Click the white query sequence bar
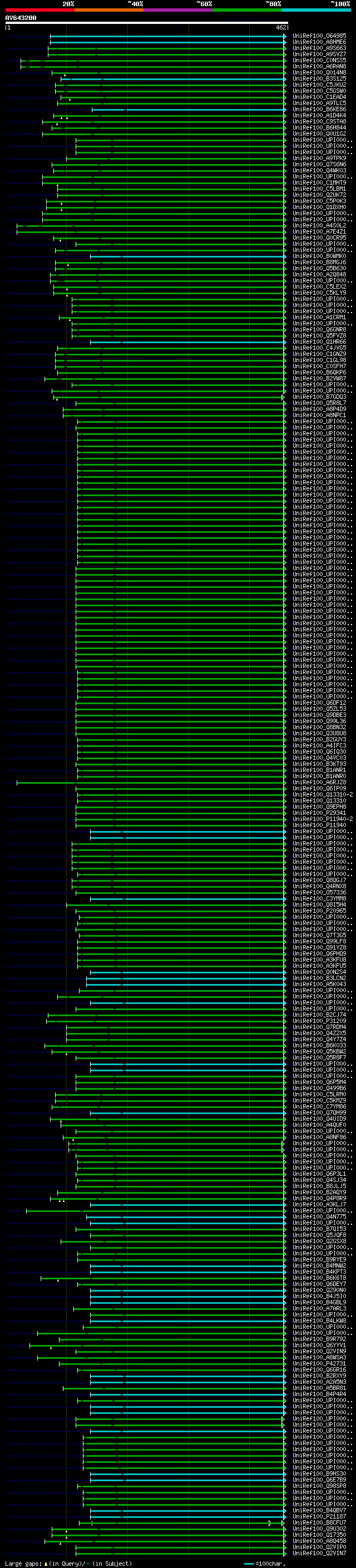 point(147,22)
